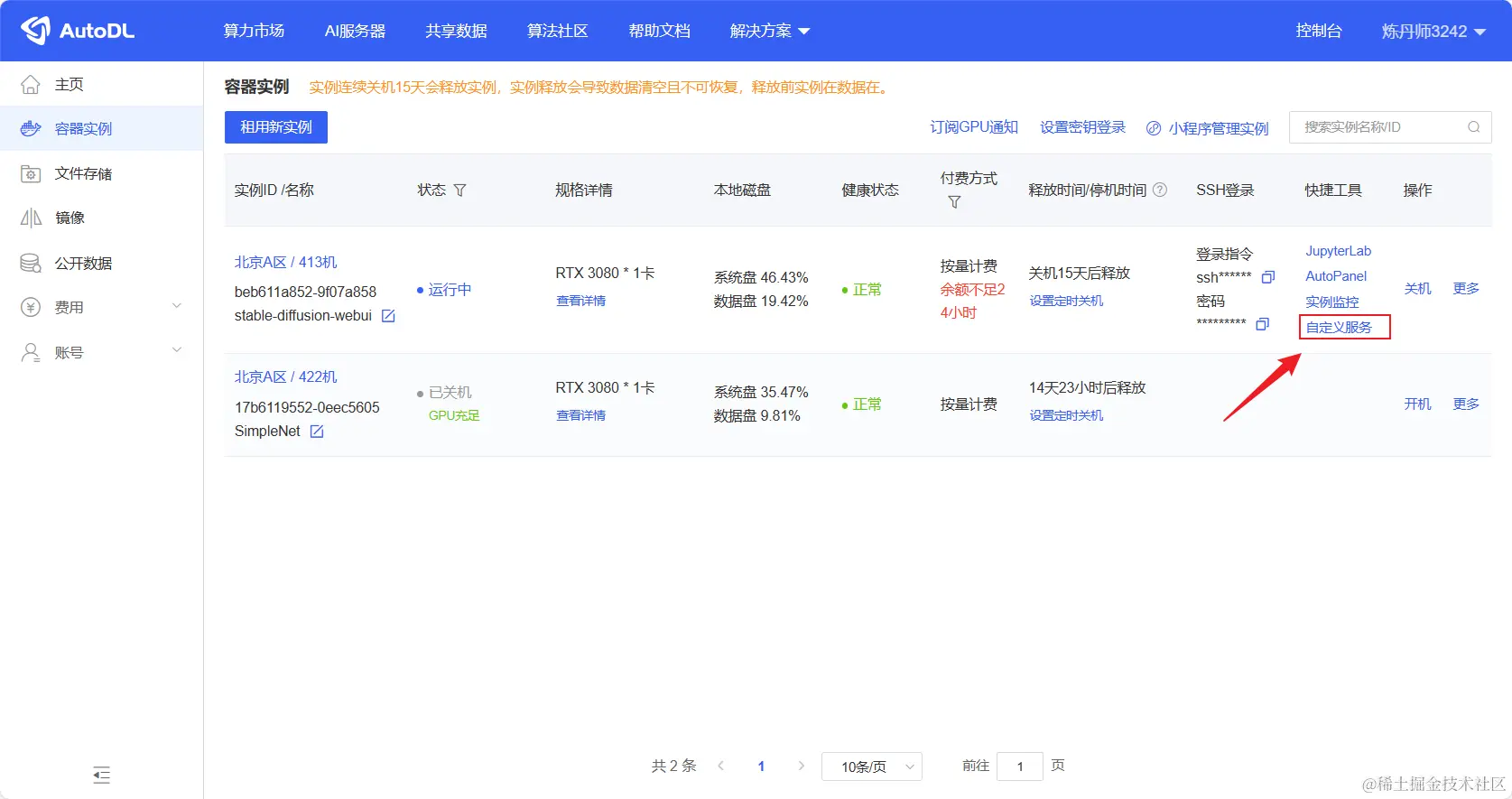Expand the 账号 sidebar section
1512x799 pixels.
[177, 350]
